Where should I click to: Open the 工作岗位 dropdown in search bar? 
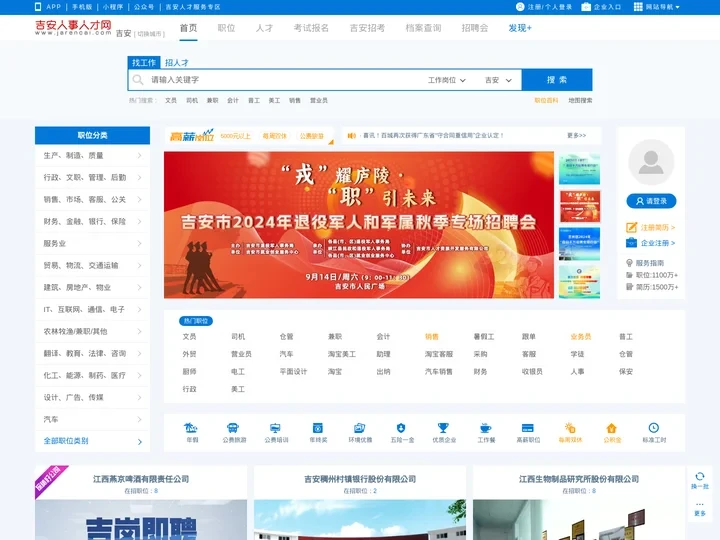point(447,80)
